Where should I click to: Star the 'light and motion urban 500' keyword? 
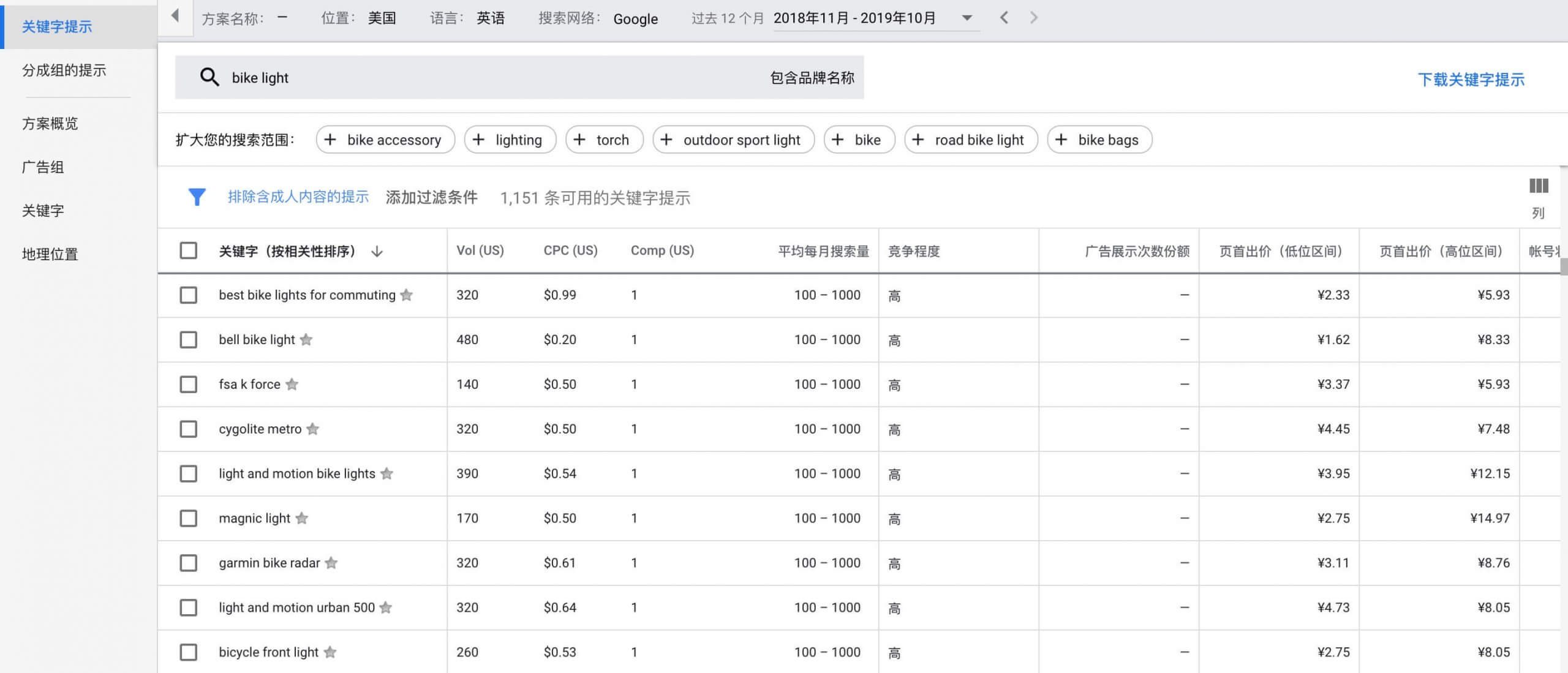coord(386,608)
